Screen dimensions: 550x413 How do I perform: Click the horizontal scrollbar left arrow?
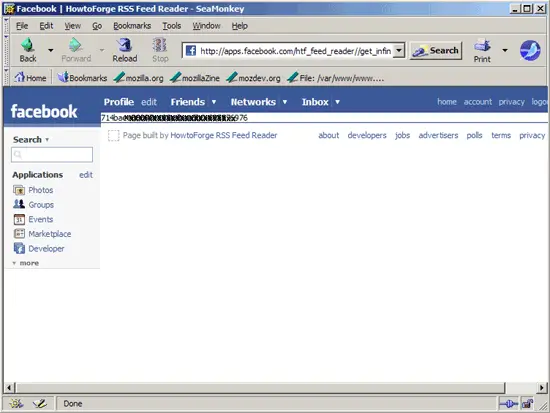[9, 388]
